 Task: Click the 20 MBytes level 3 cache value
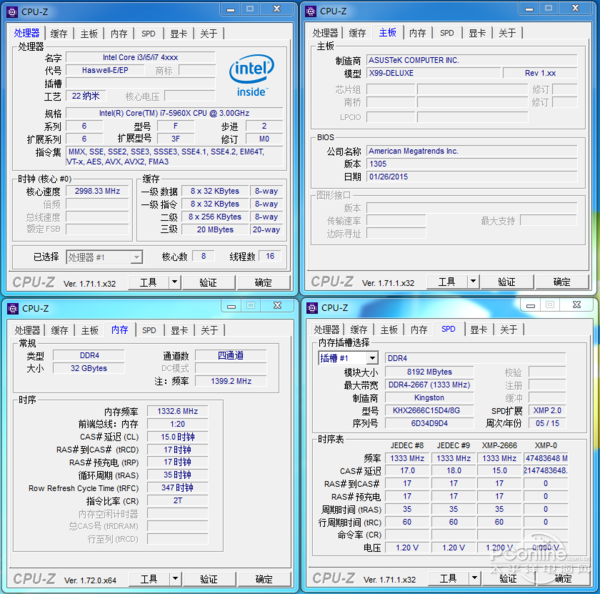pyautogui.click(x=215, y=230)
